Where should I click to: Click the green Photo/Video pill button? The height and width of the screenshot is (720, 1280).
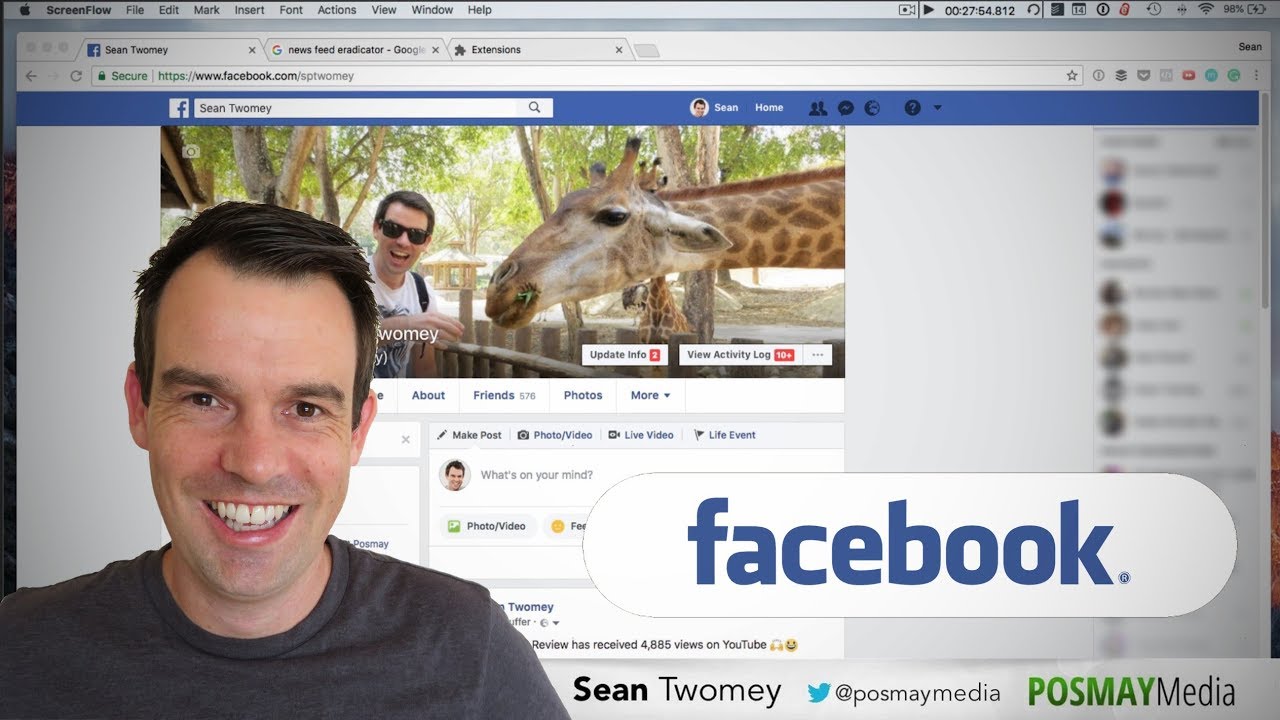488,526
